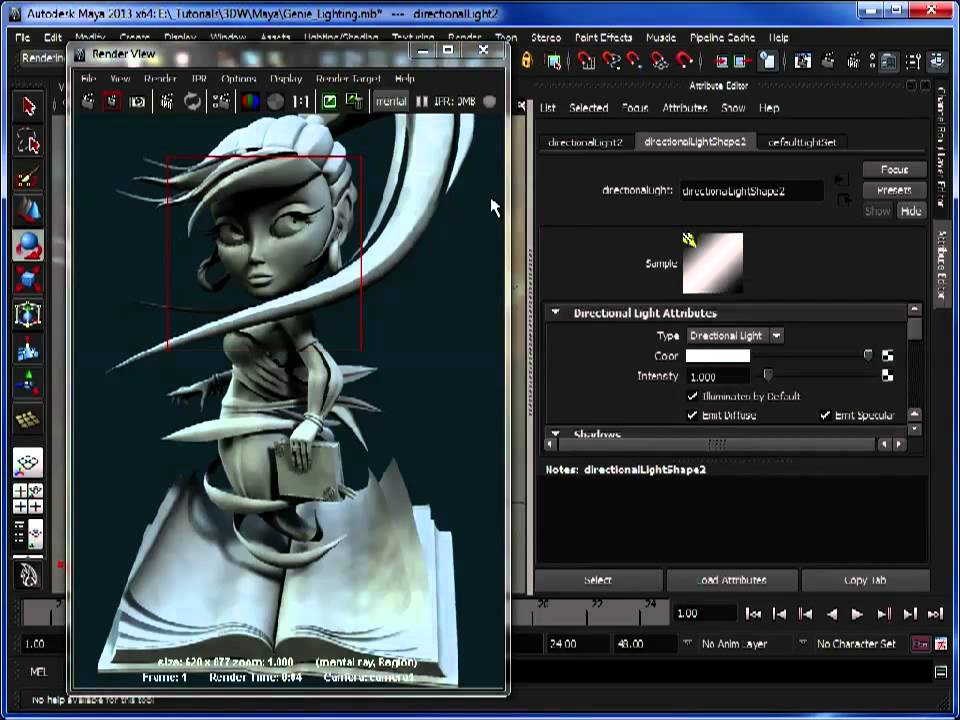
Task: Activate the Move tool cone icon
Action: tap(28, 211)
